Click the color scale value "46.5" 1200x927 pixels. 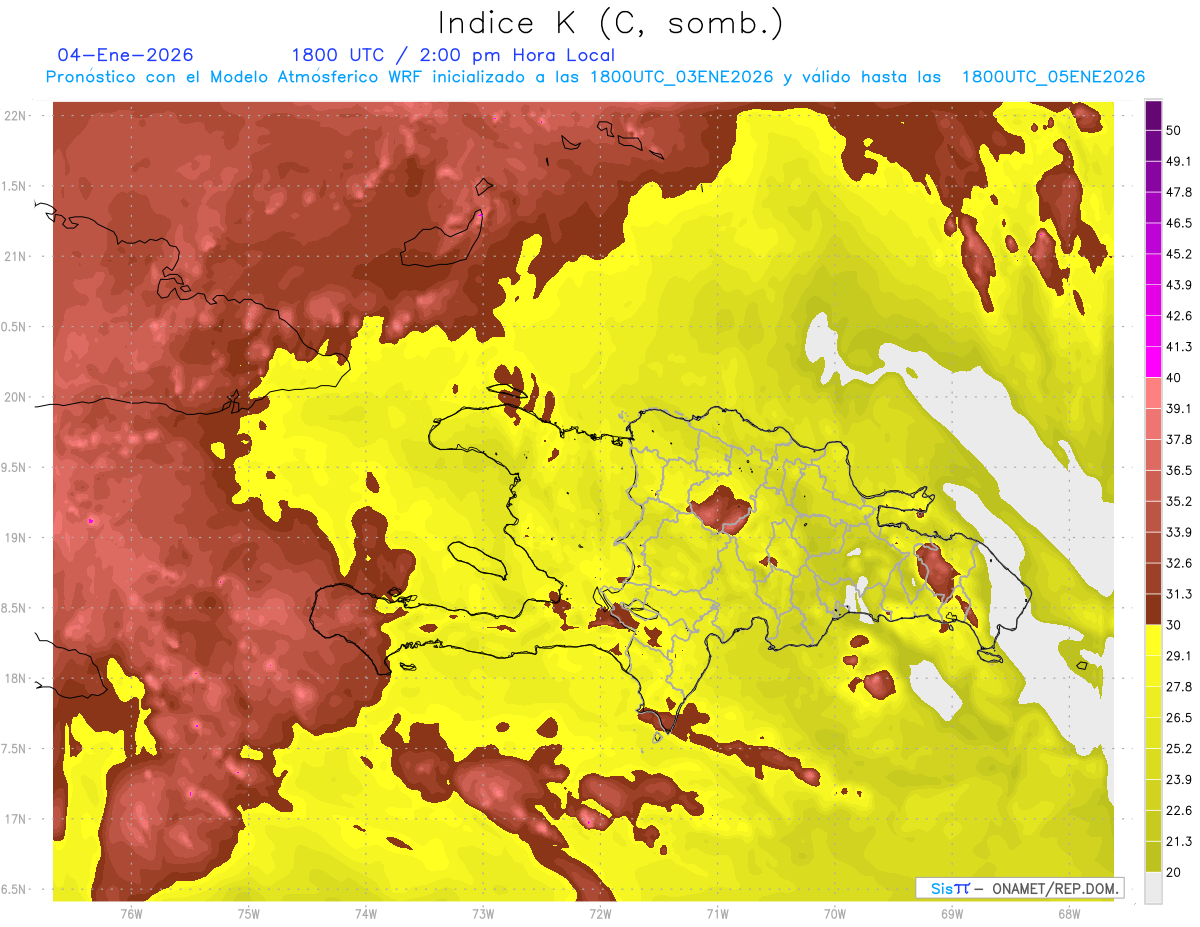[x=1178, y=223]
